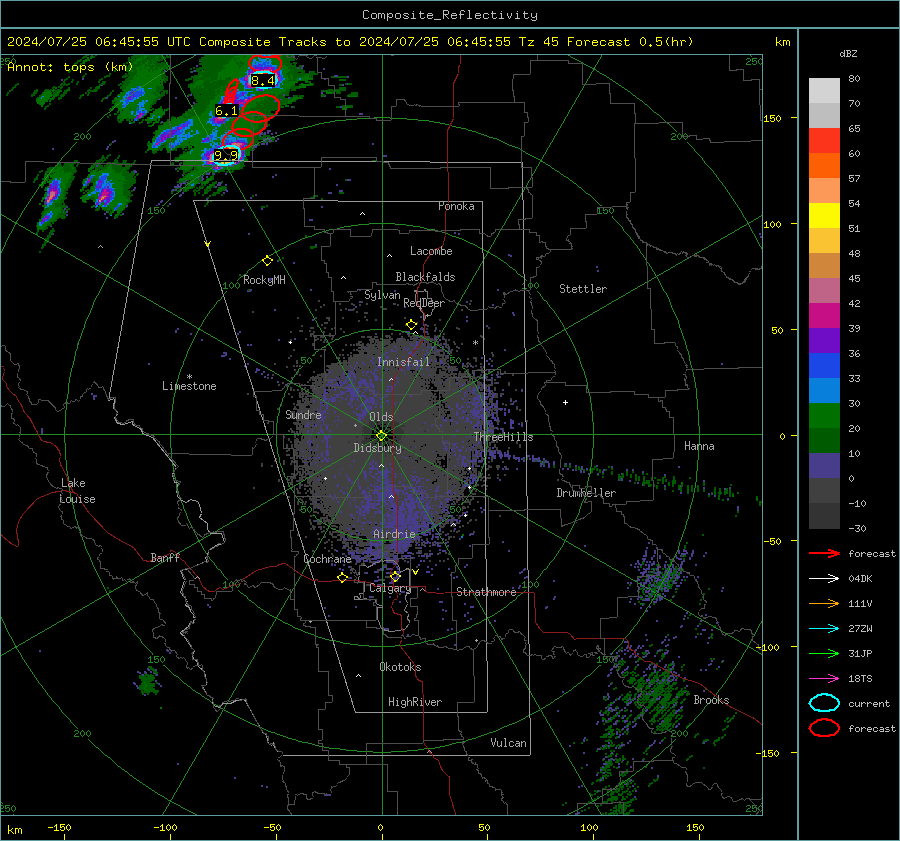Click the yellow diamond marker beside RockyMH
Viewport: 900px width, 841px height.
(x=267, y=261)
